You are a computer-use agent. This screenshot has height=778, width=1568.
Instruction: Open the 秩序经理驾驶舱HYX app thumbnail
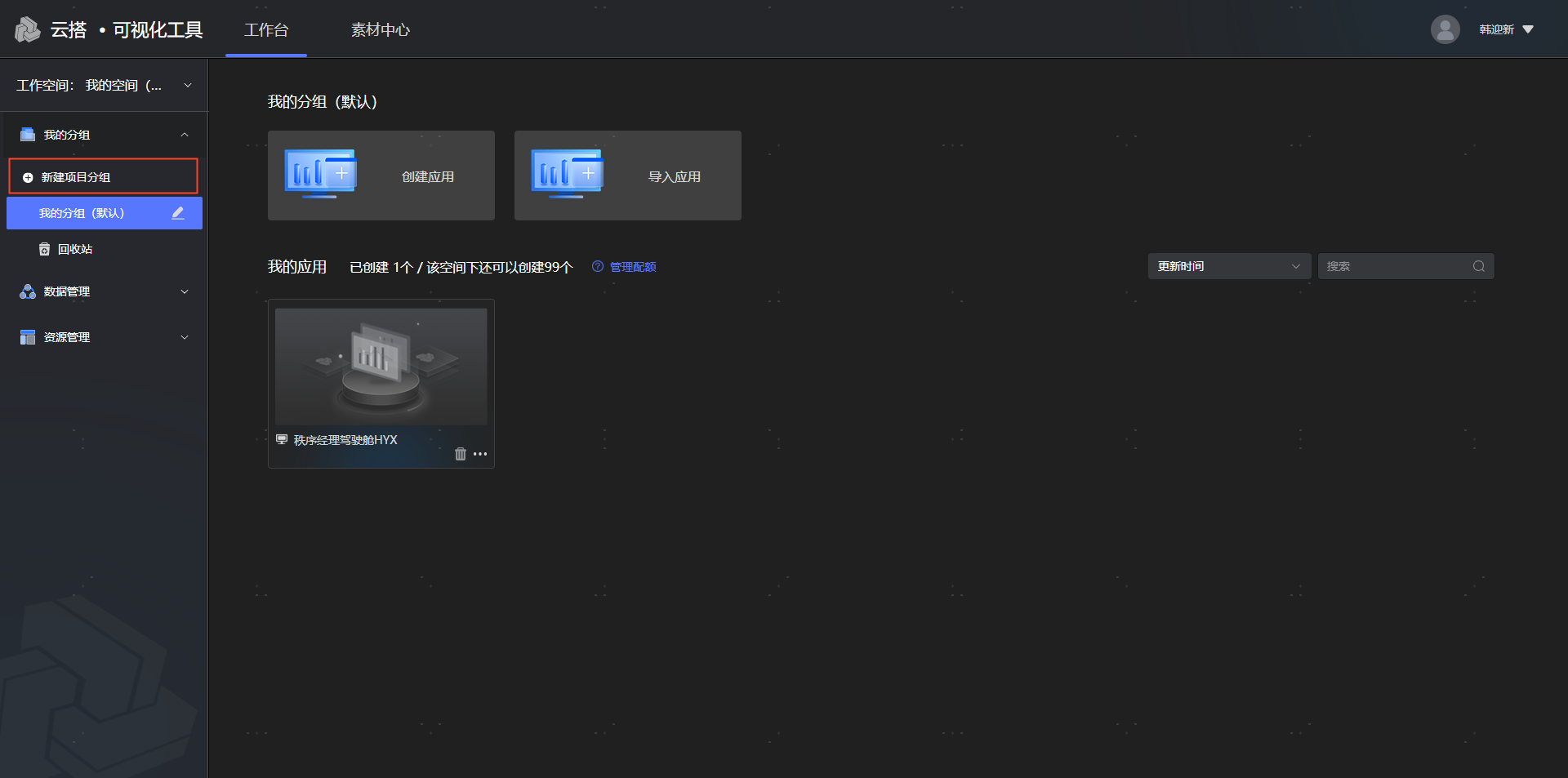(x=381, y=367)
